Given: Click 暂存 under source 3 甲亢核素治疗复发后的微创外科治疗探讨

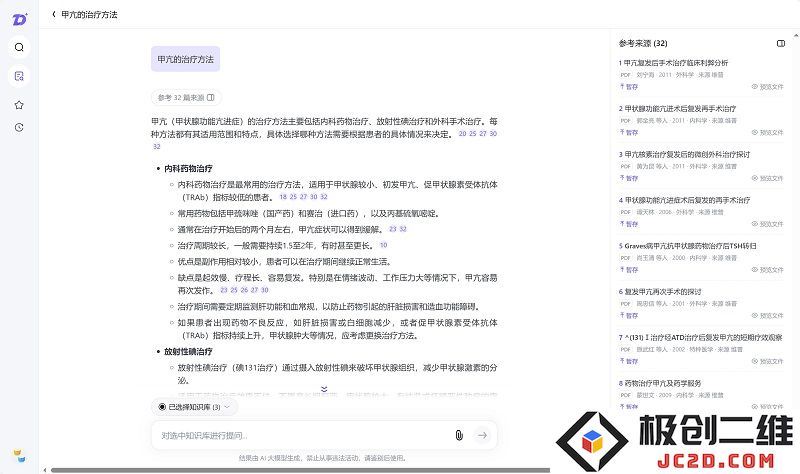Looking at the screenshot, I should tap(629, 178).
